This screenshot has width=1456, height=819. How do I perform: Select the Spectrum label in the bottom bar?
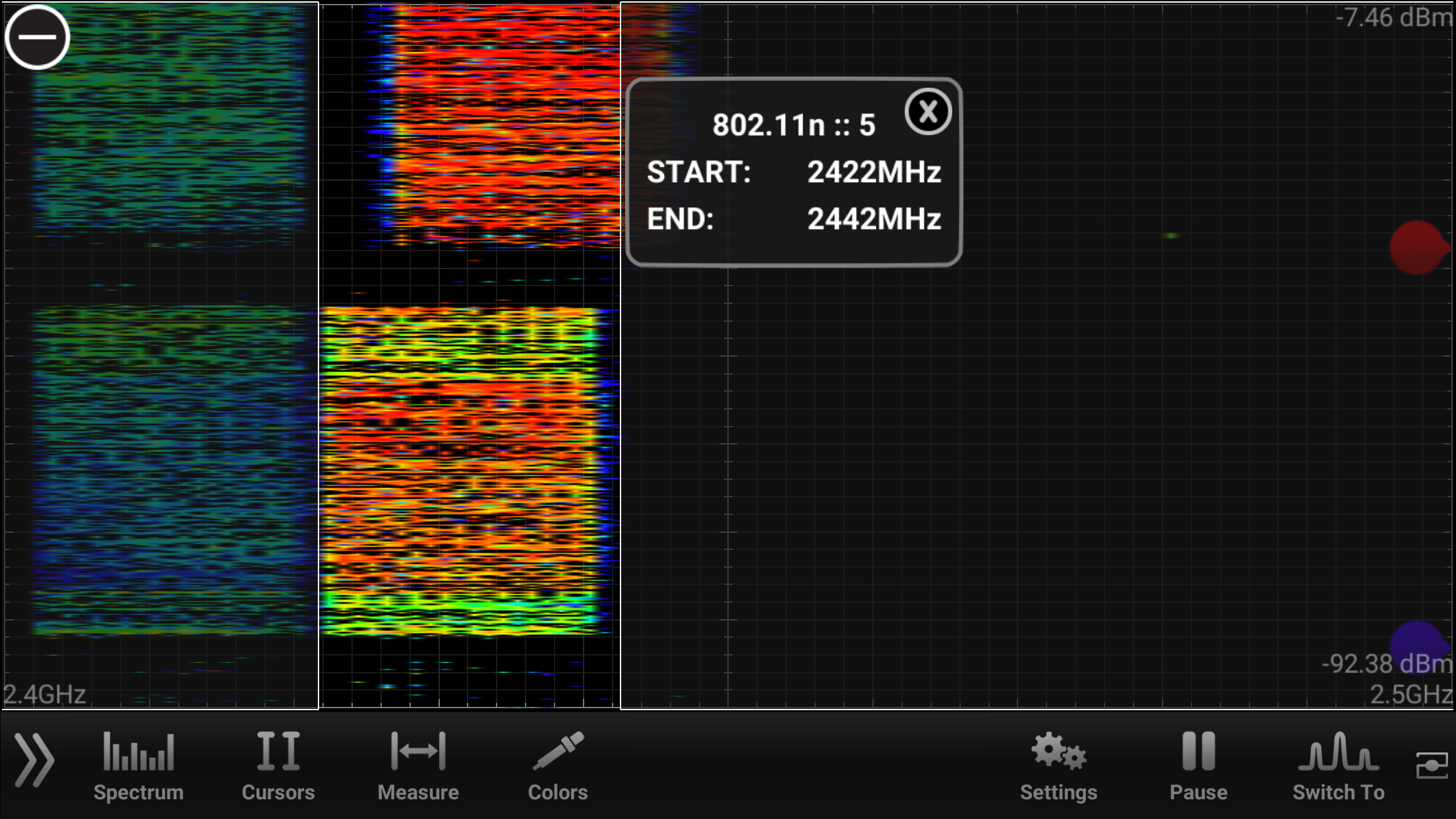(138, 792)
